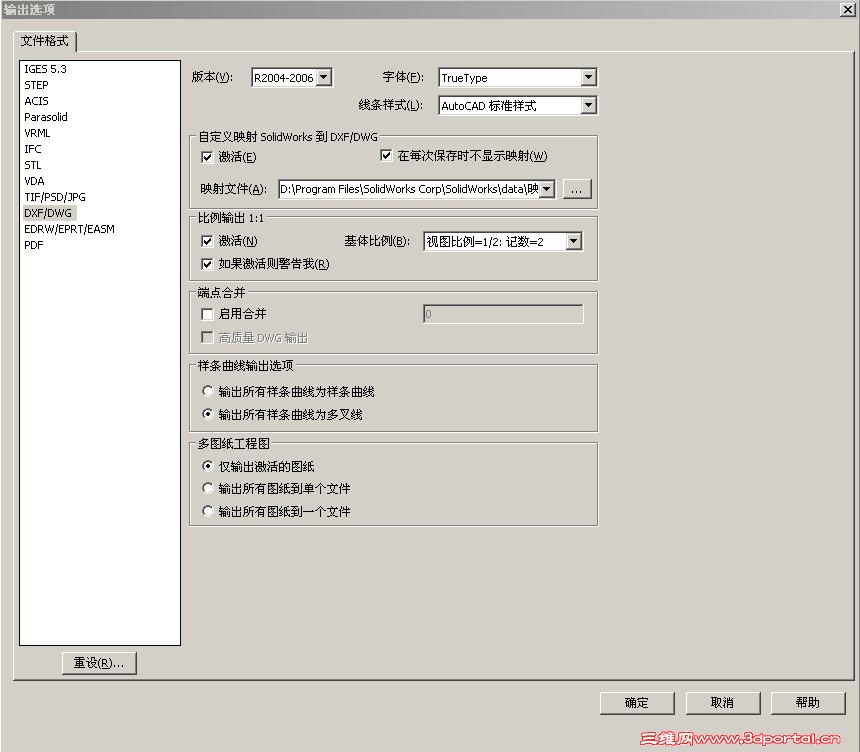Select the PDF export format
Image resolution: width=860 pixels, height=752 pixels.
(33, 244)
